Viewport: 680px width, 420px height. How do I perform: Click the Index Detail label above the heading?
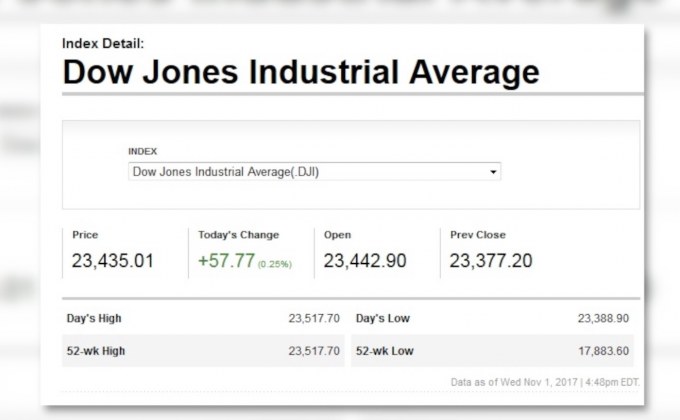103,43
